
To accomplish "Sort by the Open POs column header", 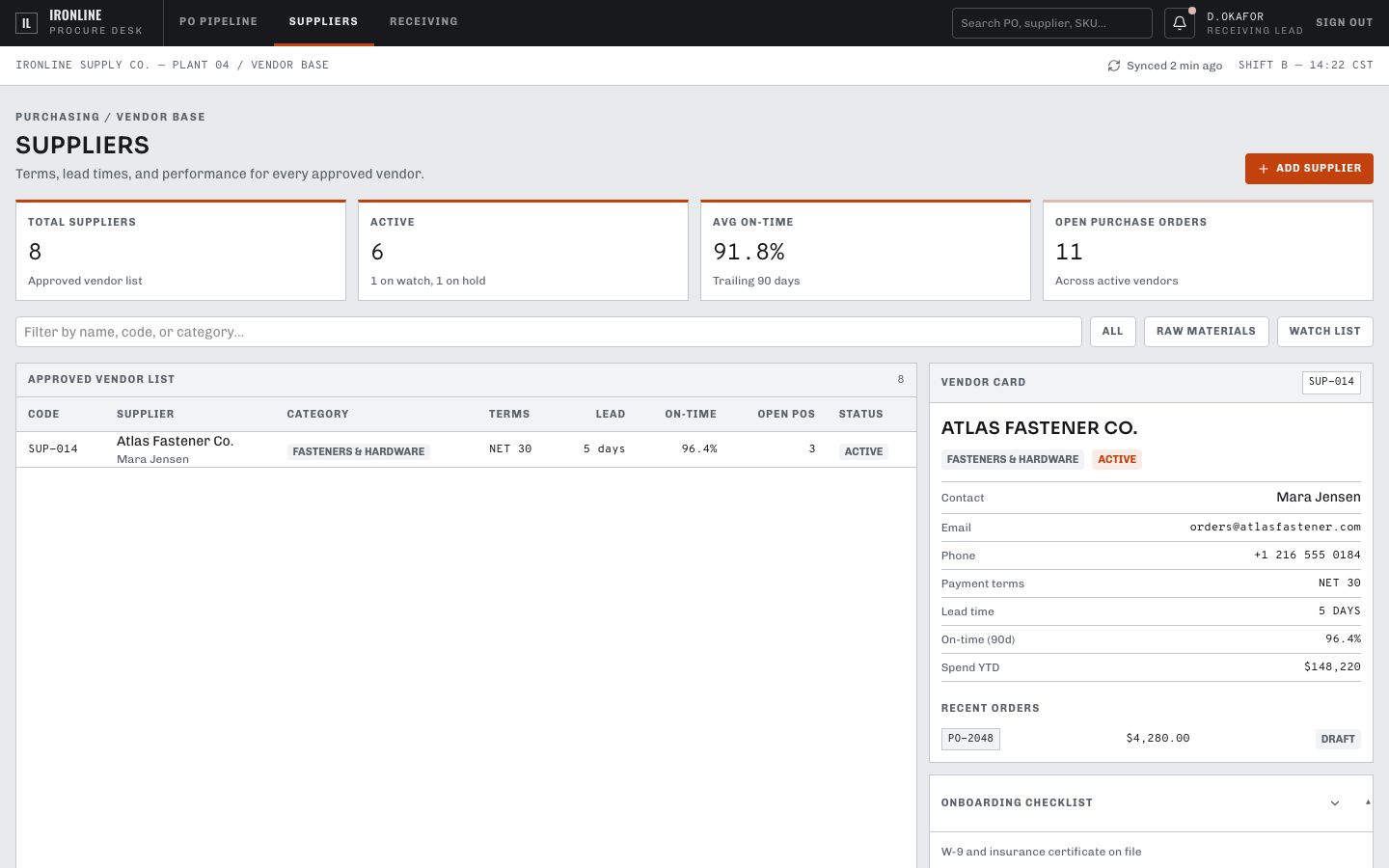I will [x=786, y=414].
